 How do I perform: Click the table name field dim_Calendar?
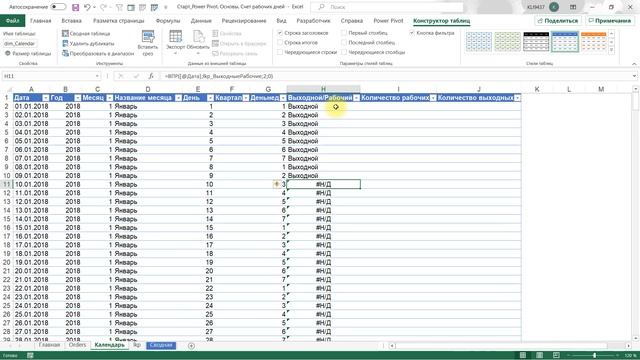click(20, 43)
